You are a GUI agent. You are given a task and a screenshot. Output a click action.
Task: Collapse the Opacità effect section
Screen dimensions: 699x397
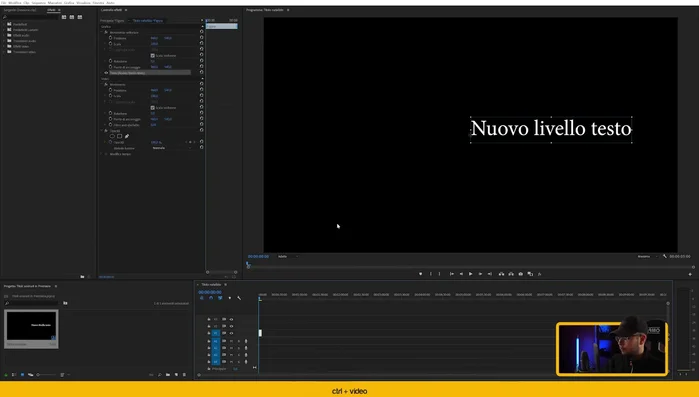[102, 131]
